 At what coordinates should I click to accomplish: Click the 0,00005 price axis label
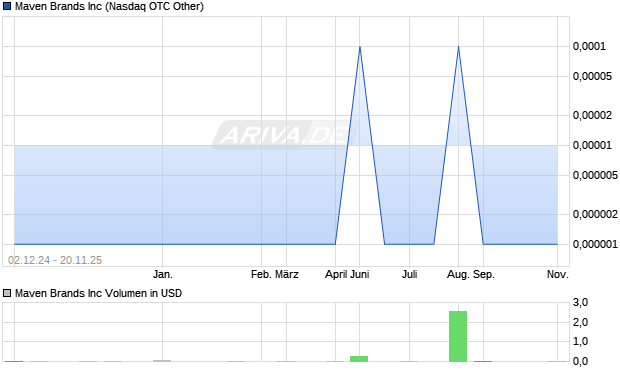[x=592, y=76]
